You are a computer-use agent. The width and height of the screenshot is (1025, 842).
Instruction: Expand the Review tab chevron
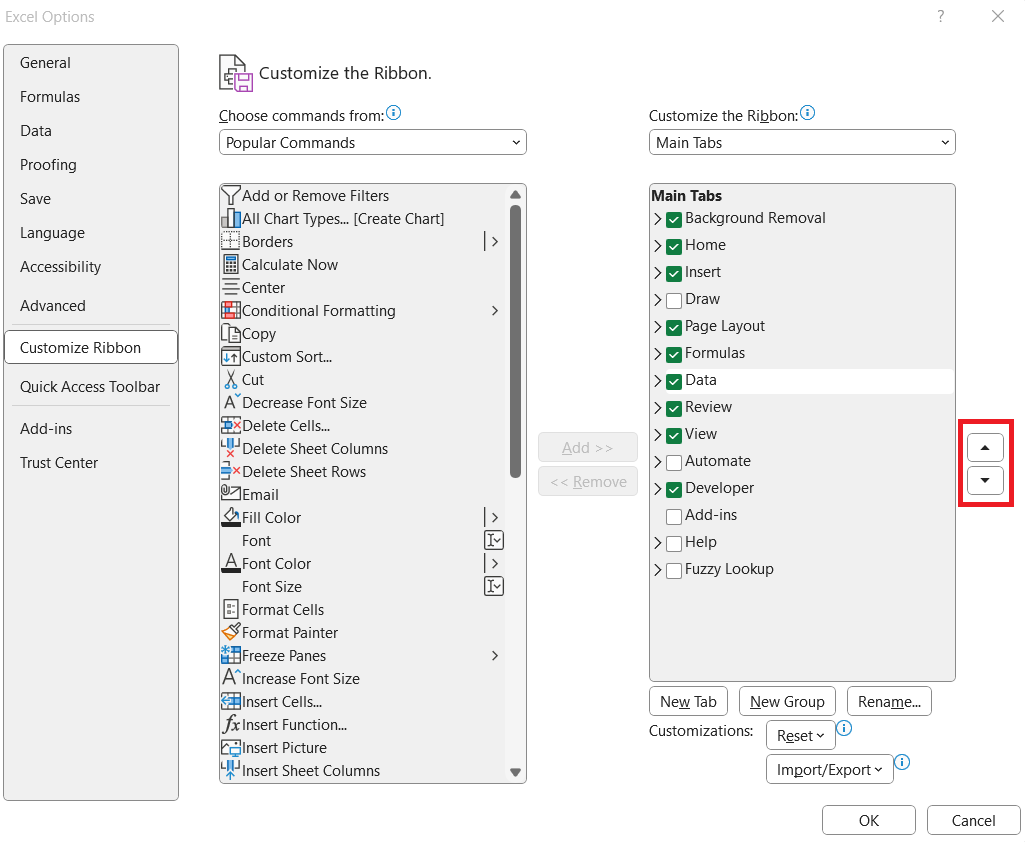[658, 408]
